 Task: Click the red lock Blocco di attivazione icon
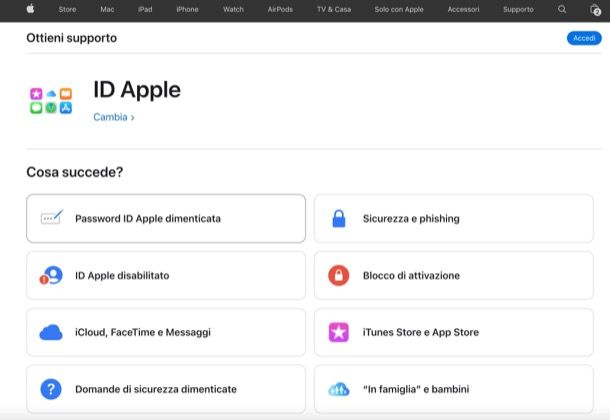(339, 275)
